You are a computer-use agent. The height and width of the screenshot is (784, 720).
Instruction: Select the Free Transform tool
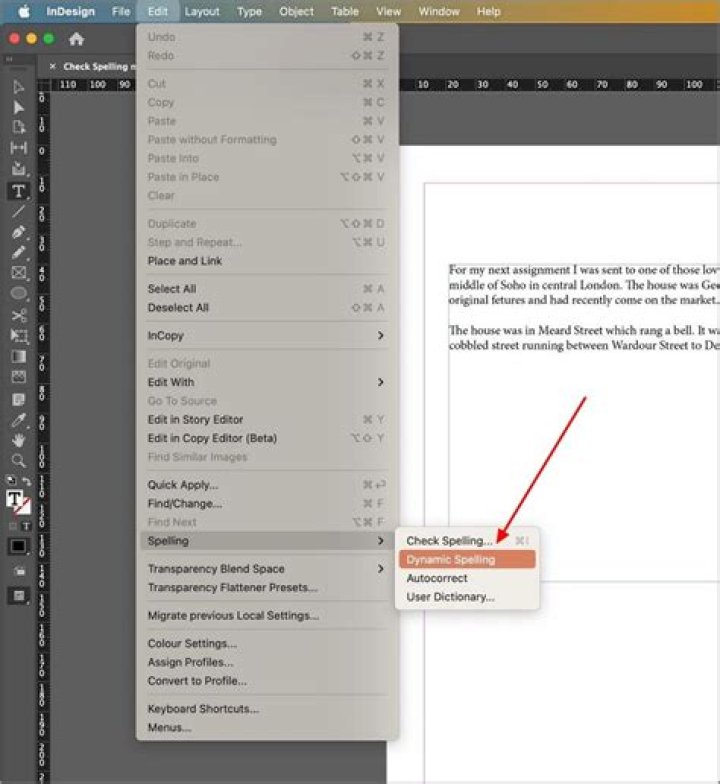point(18,336)
